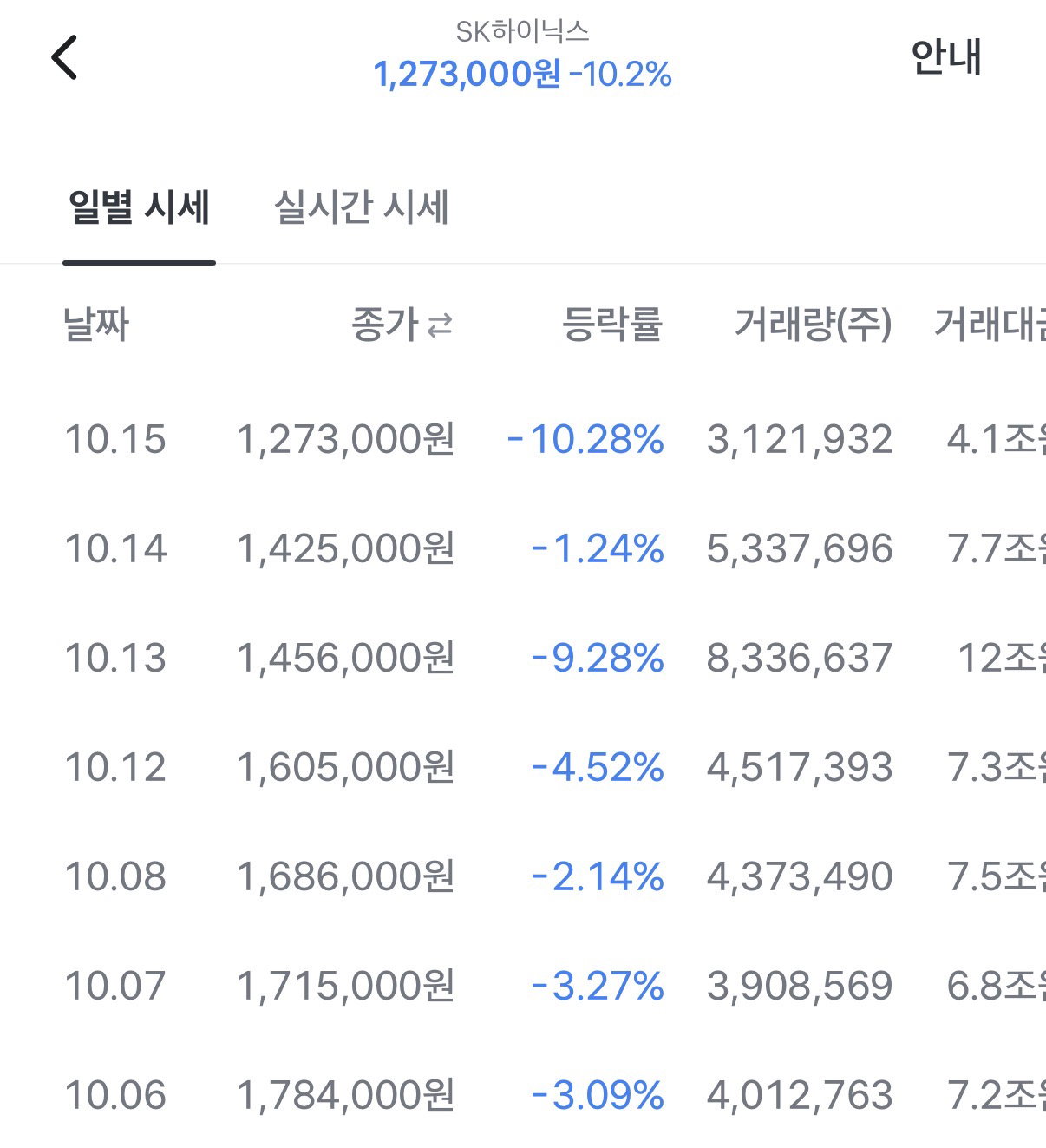Screen dimensions: 1046x1148
Task: Tap the 등락률 column header
Action: (612, 325)
